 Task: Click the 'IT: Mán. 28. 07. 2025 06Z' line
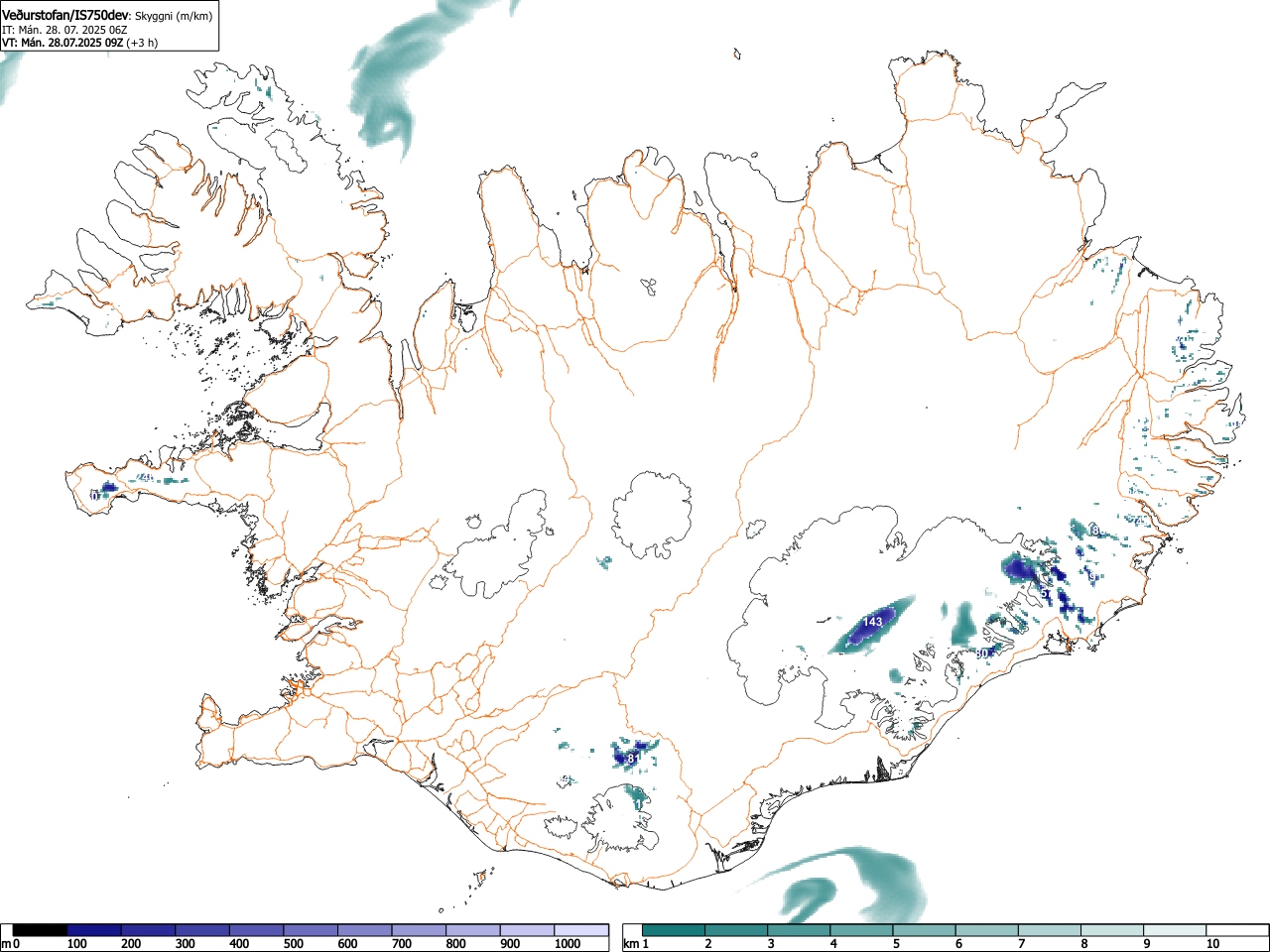64,30
